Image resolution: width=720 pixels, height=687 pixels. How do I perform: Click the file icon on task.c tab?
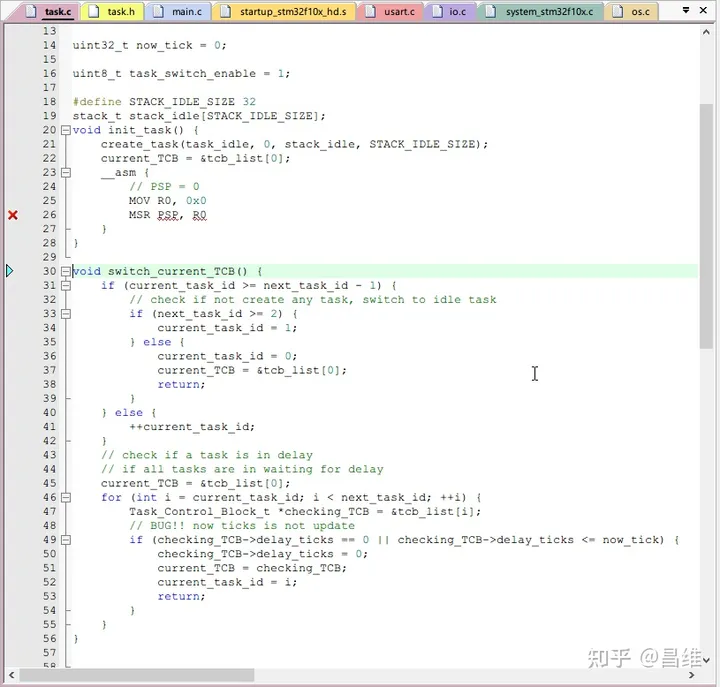[31, 11]
